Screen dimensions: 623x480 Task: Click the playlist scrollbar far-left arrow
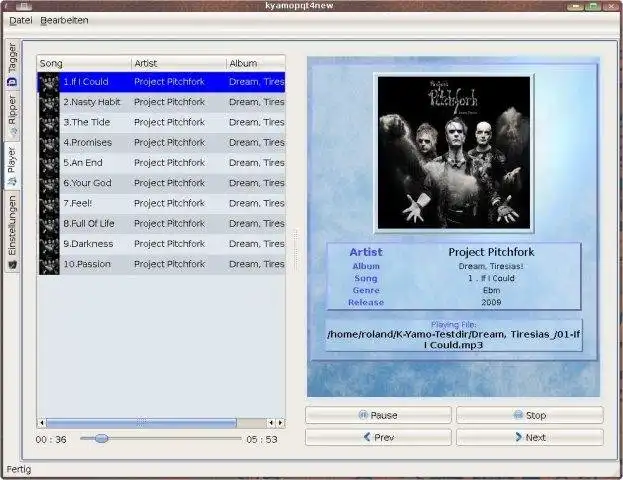tap(42, 423)
